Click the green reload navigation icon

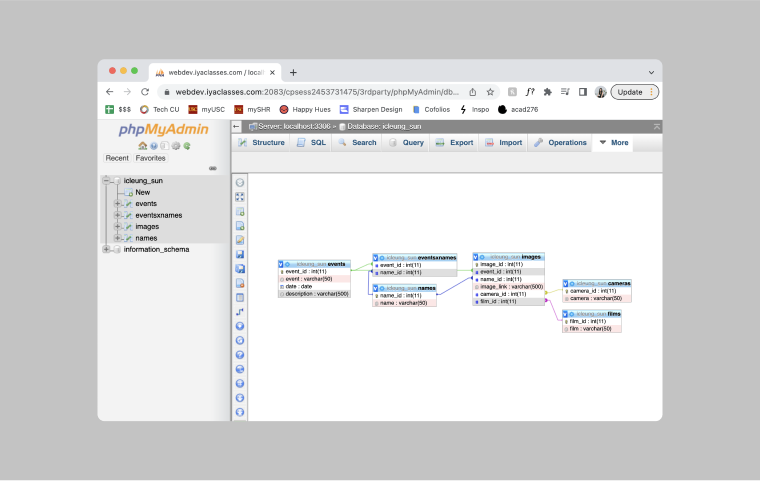click(187, 146)
